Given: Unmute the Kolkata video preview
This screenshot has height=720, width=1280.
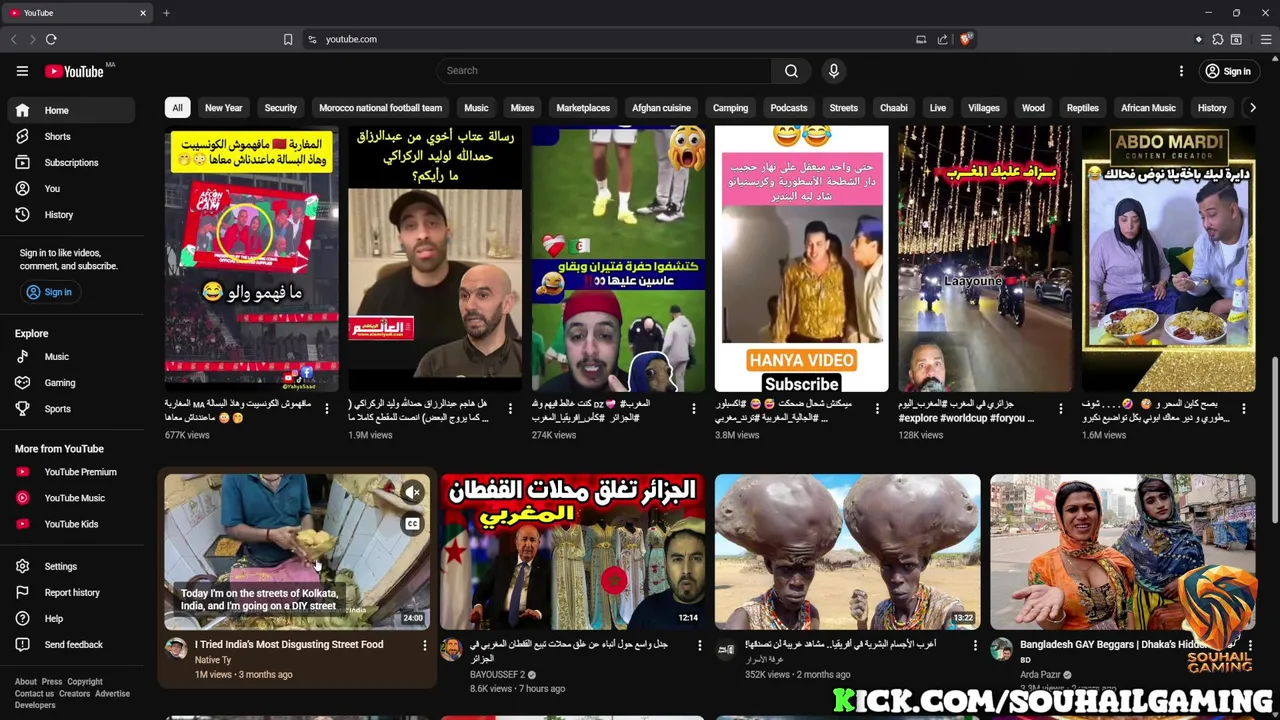Looking at the screenshot, I should tap(412, 492).
